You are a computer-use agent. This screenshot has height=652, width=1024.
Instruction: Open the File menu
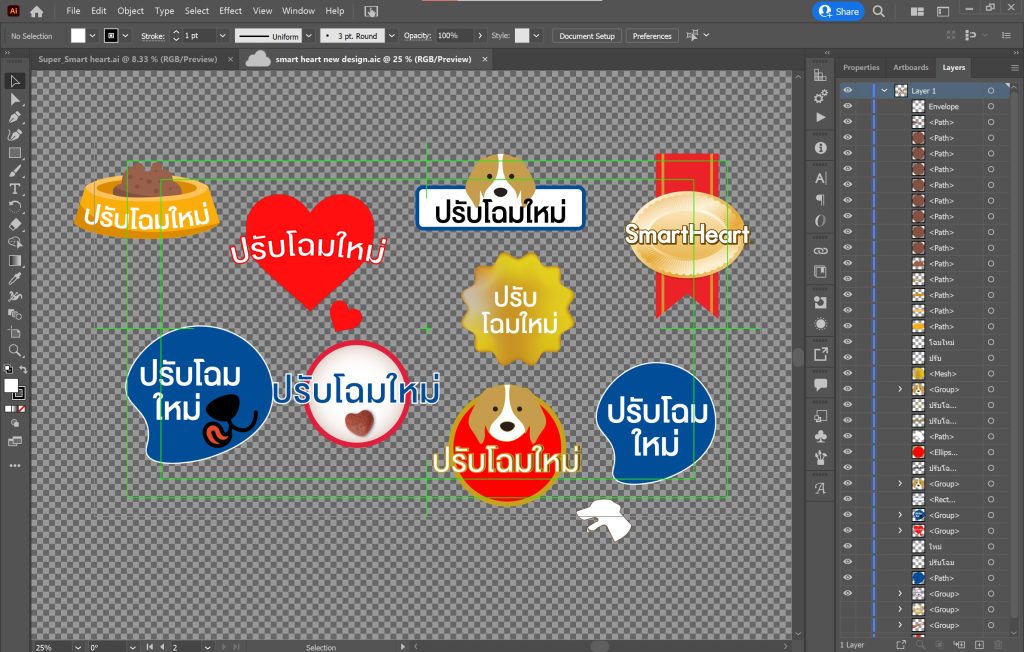coord(73,11)
